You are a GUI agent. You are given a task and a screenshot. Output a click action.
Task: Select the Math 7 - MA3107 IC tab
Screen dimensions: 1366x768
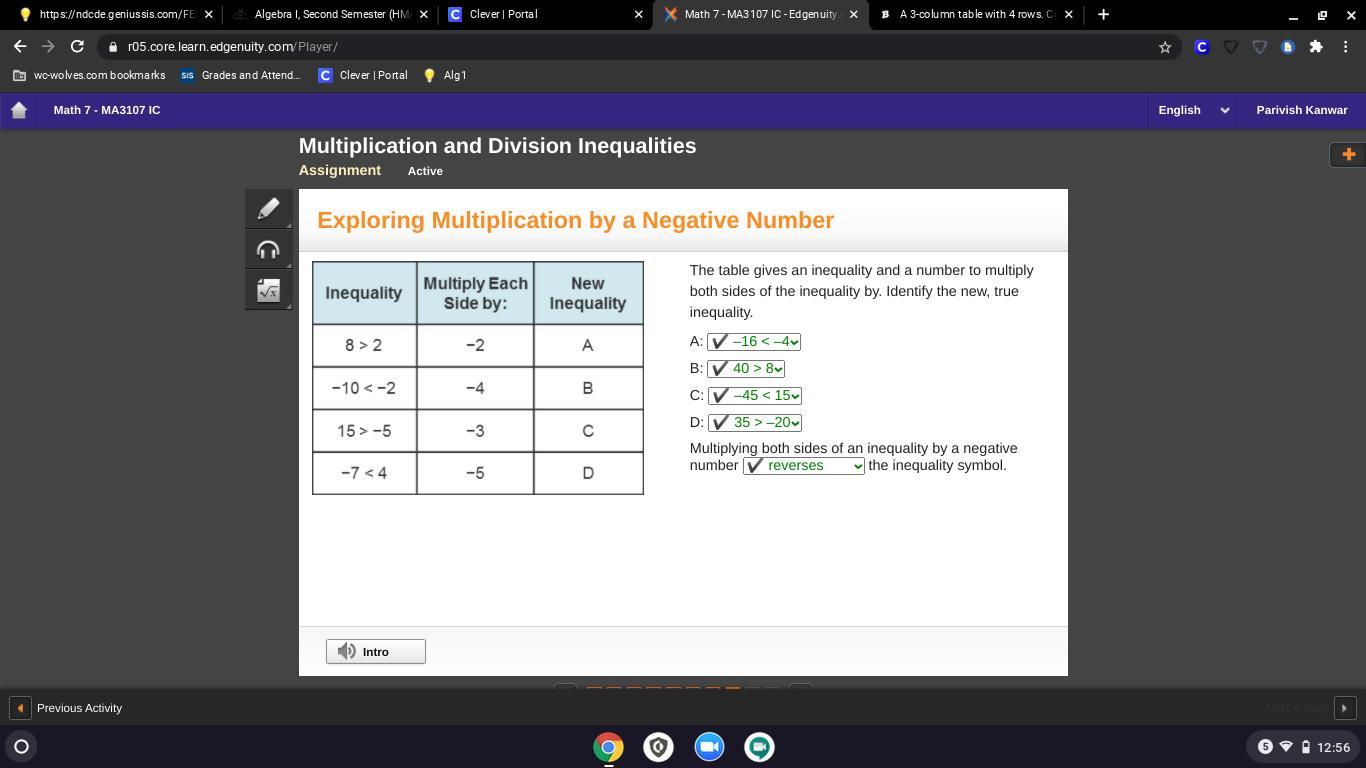pyautogui.click(x=760, y=14)
